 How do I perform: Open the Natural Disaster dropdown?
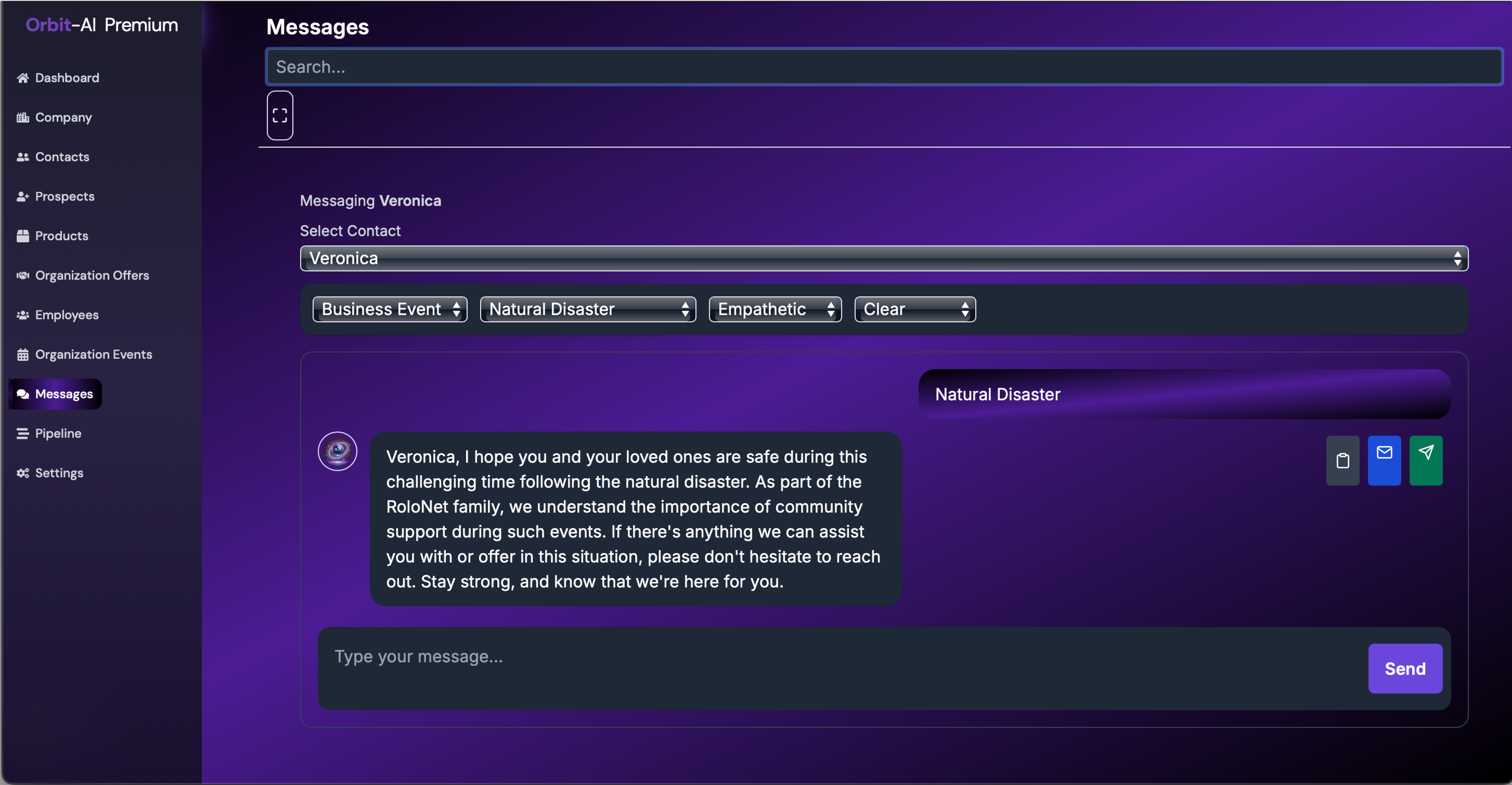[x=588, y=309]
